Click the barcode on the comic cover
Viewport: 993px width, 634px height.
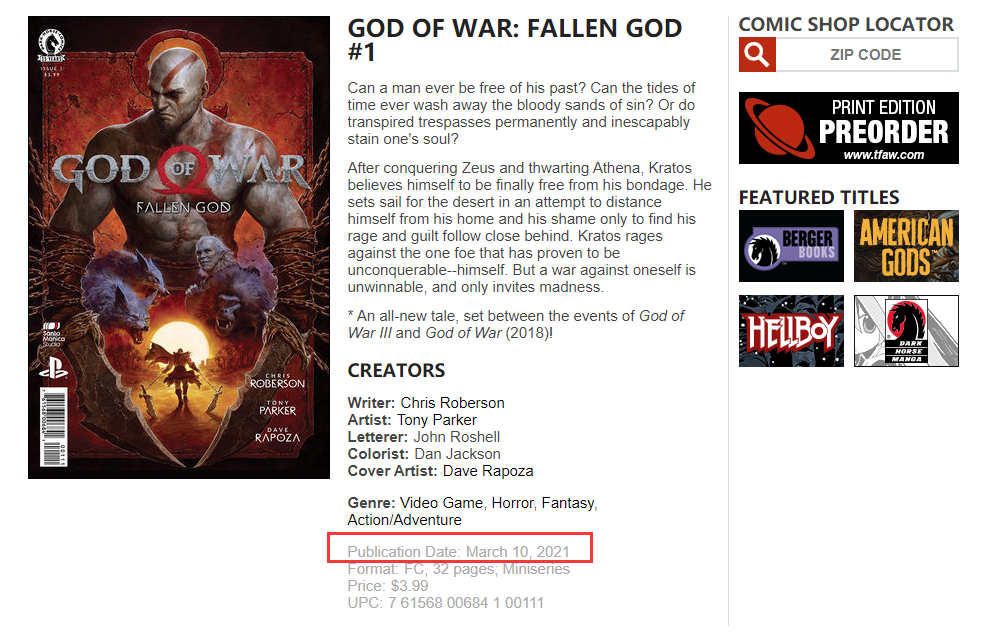(53, 428)
